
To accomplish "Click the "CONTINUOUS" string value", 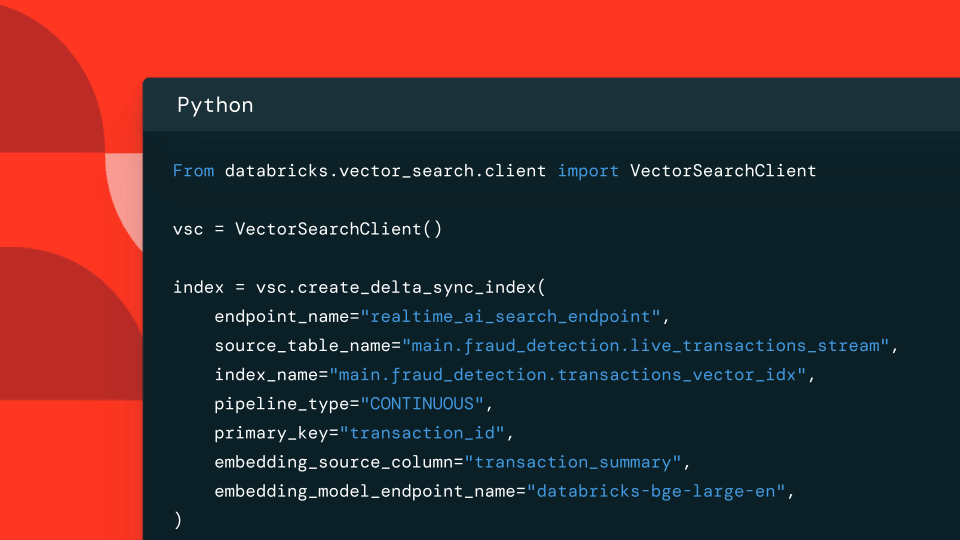I will coord(422,404).
